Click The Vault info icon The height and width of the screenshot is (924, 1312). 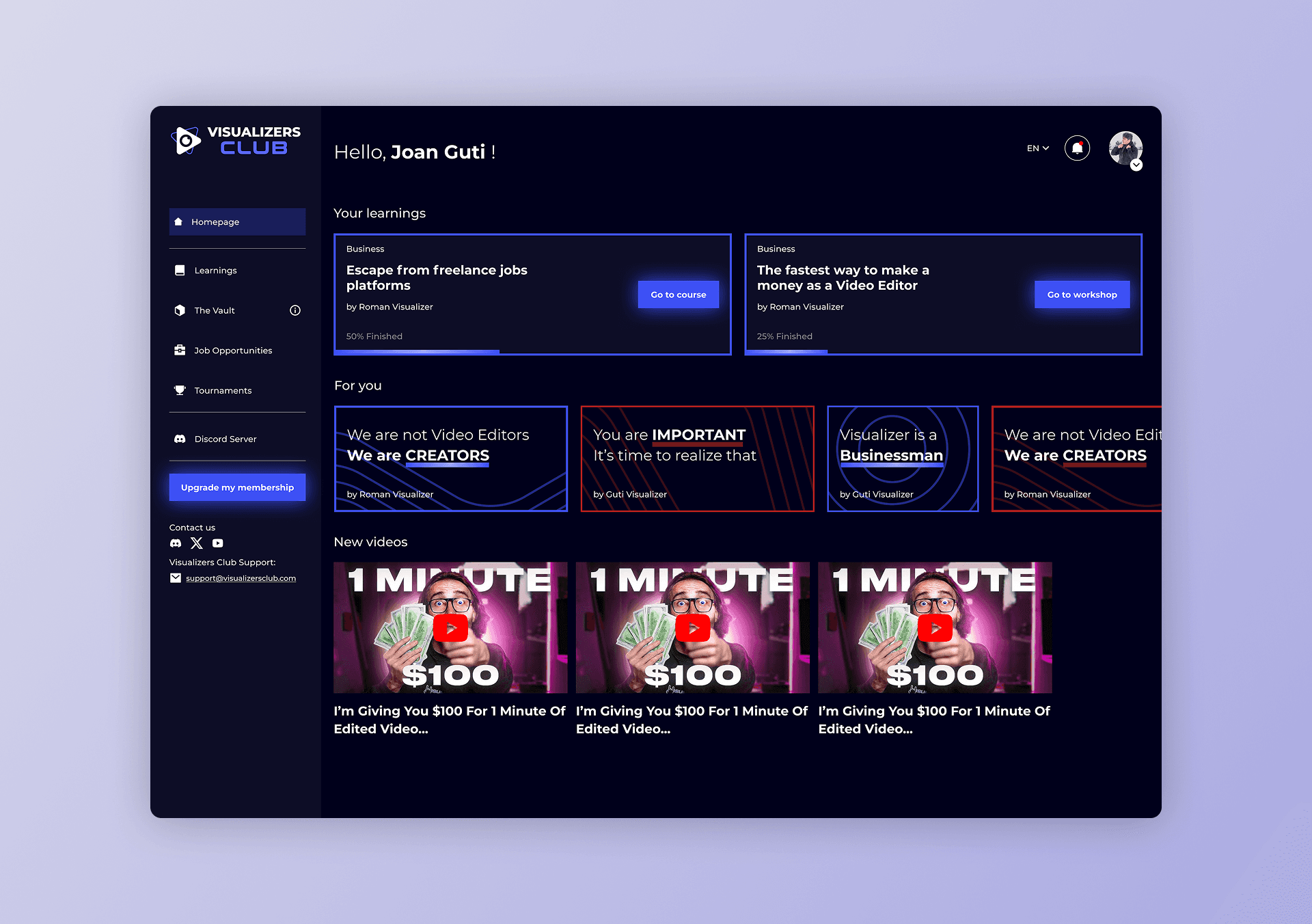coord(295,310)
